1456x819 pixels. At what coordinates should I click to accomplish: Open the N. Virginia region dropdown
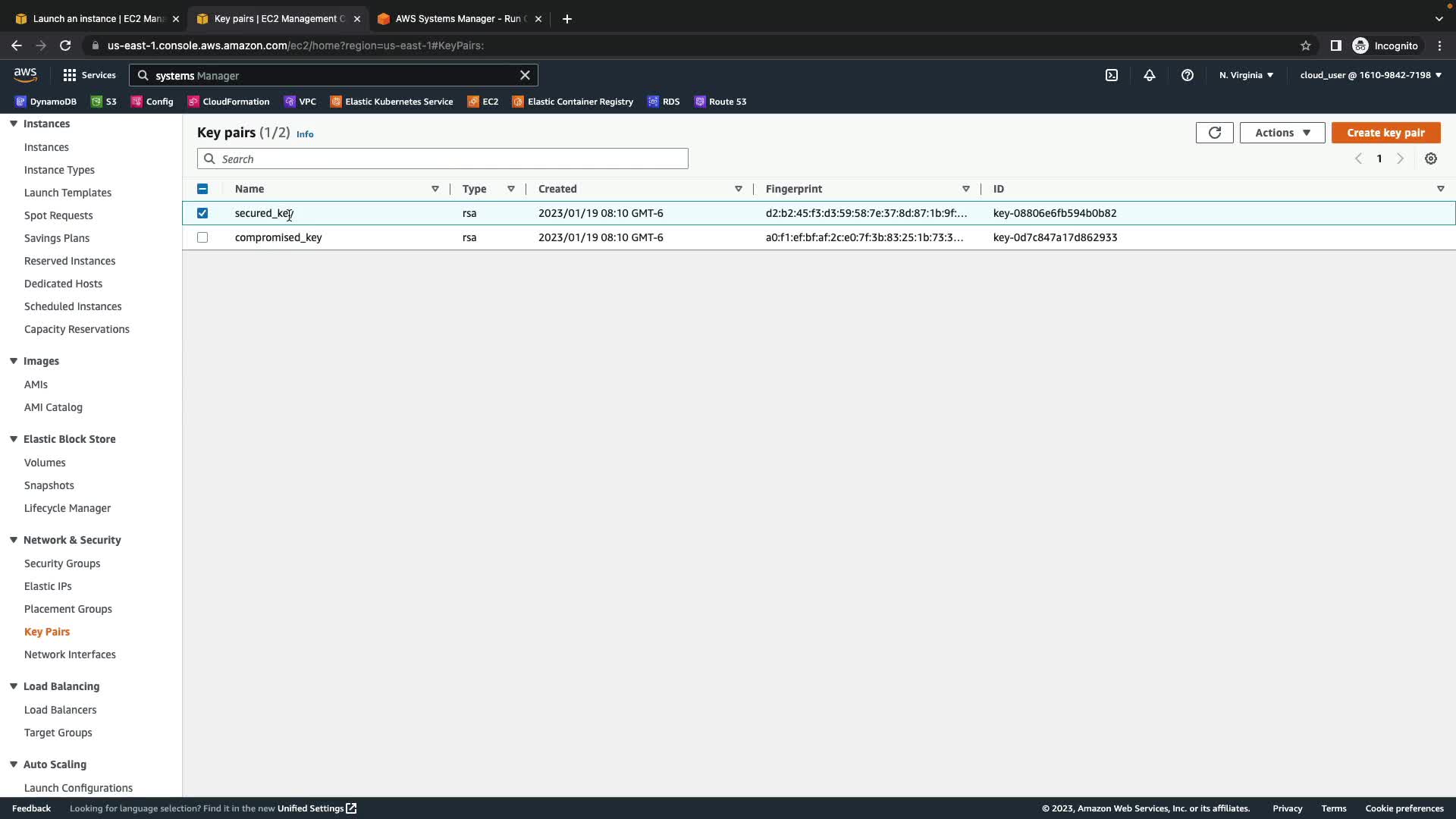(1245, 75)
